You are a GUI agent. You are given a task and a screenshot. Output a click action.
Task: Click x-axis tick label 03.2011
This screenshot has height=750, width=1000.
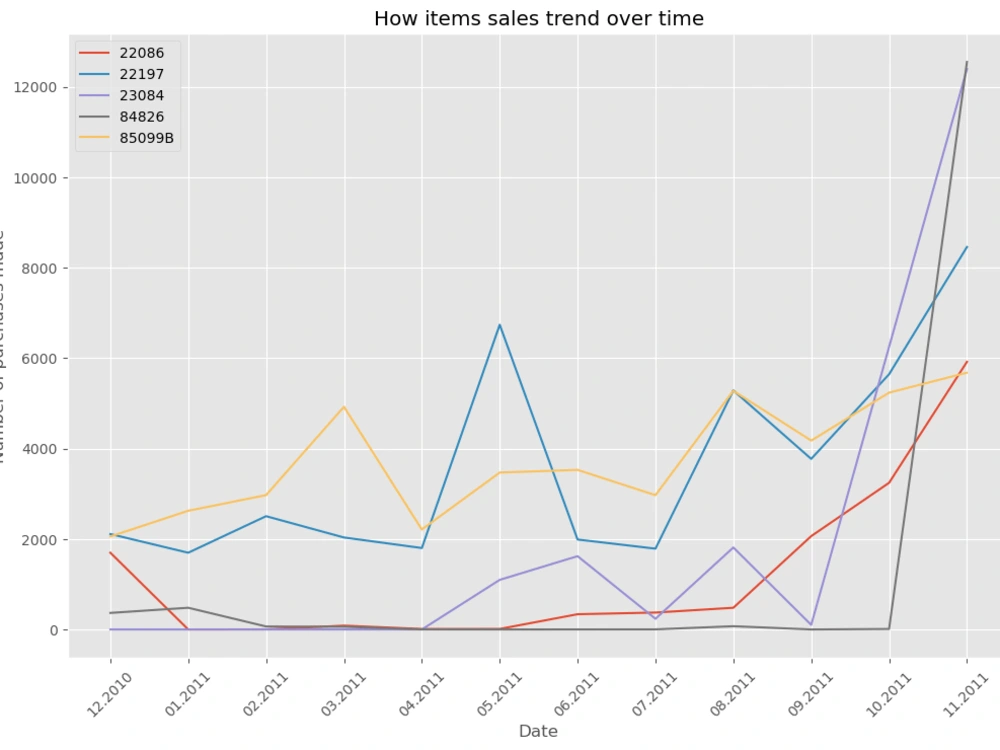tap(343, 695)
